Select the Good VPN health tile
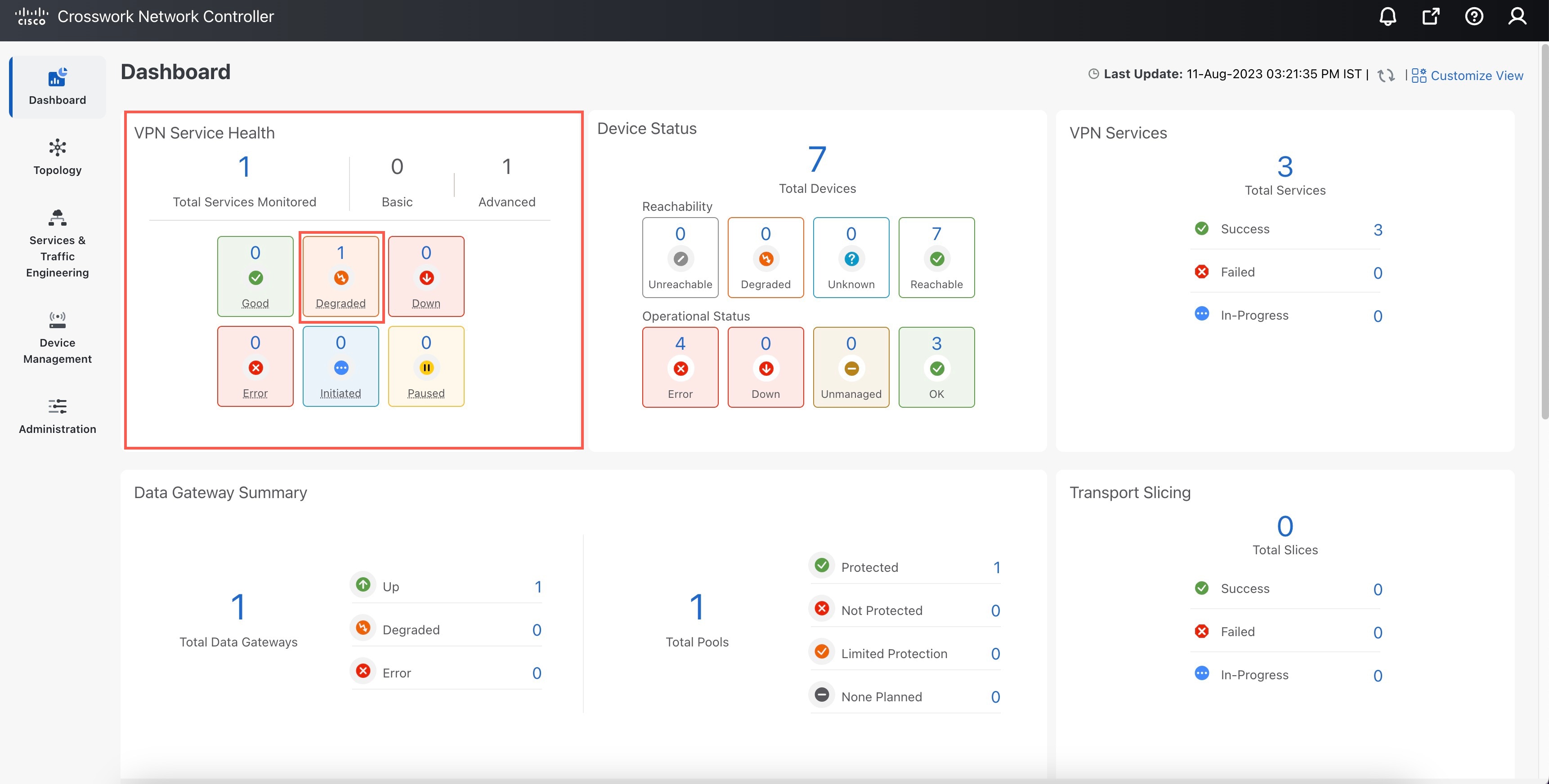This screenshot has height=784, width=1549. (255, 276)
